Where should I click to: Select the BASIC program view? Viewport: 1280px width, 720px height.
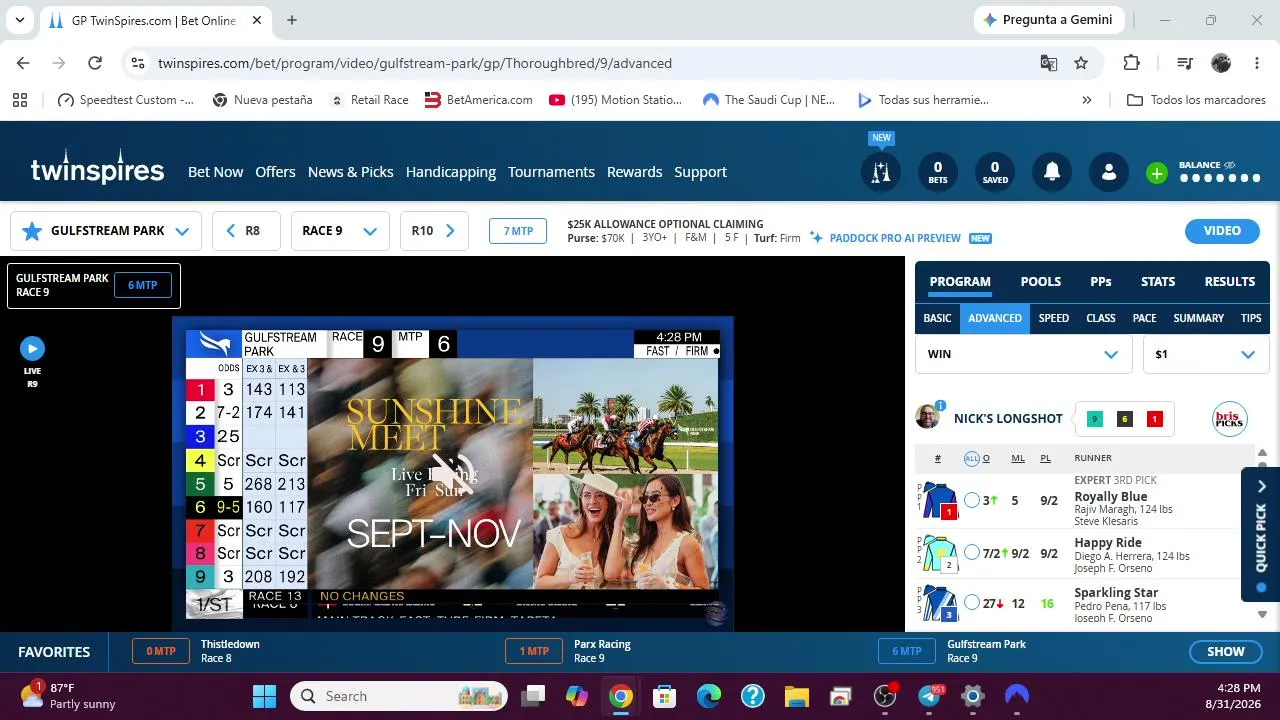click(x=937, y=318)
